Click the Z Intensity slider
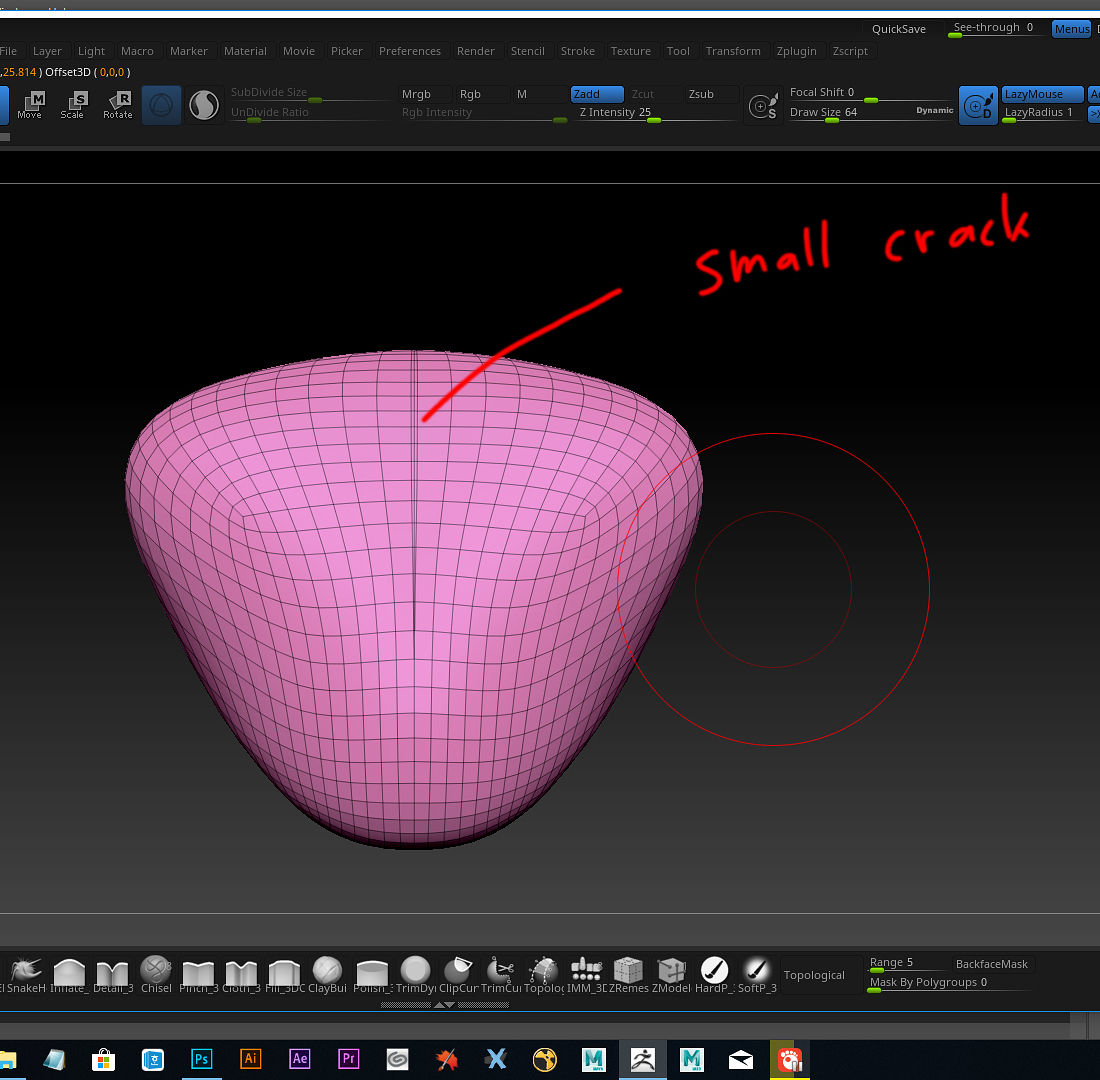 [x=656, y=113]
